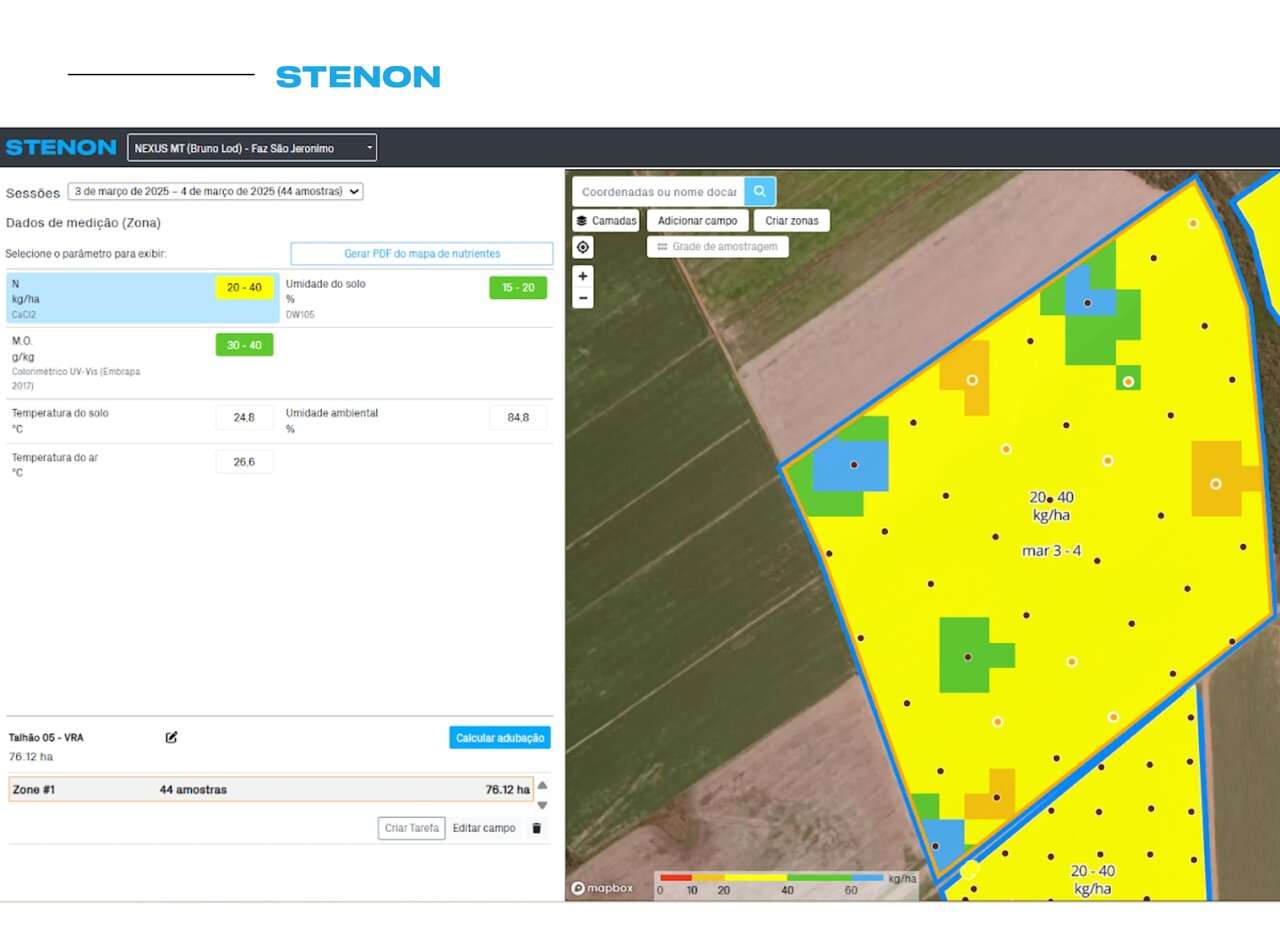The width and height of the screenshot is (1280, 939).
Task: Click the STENON logo in the app header
Action: 61,148
